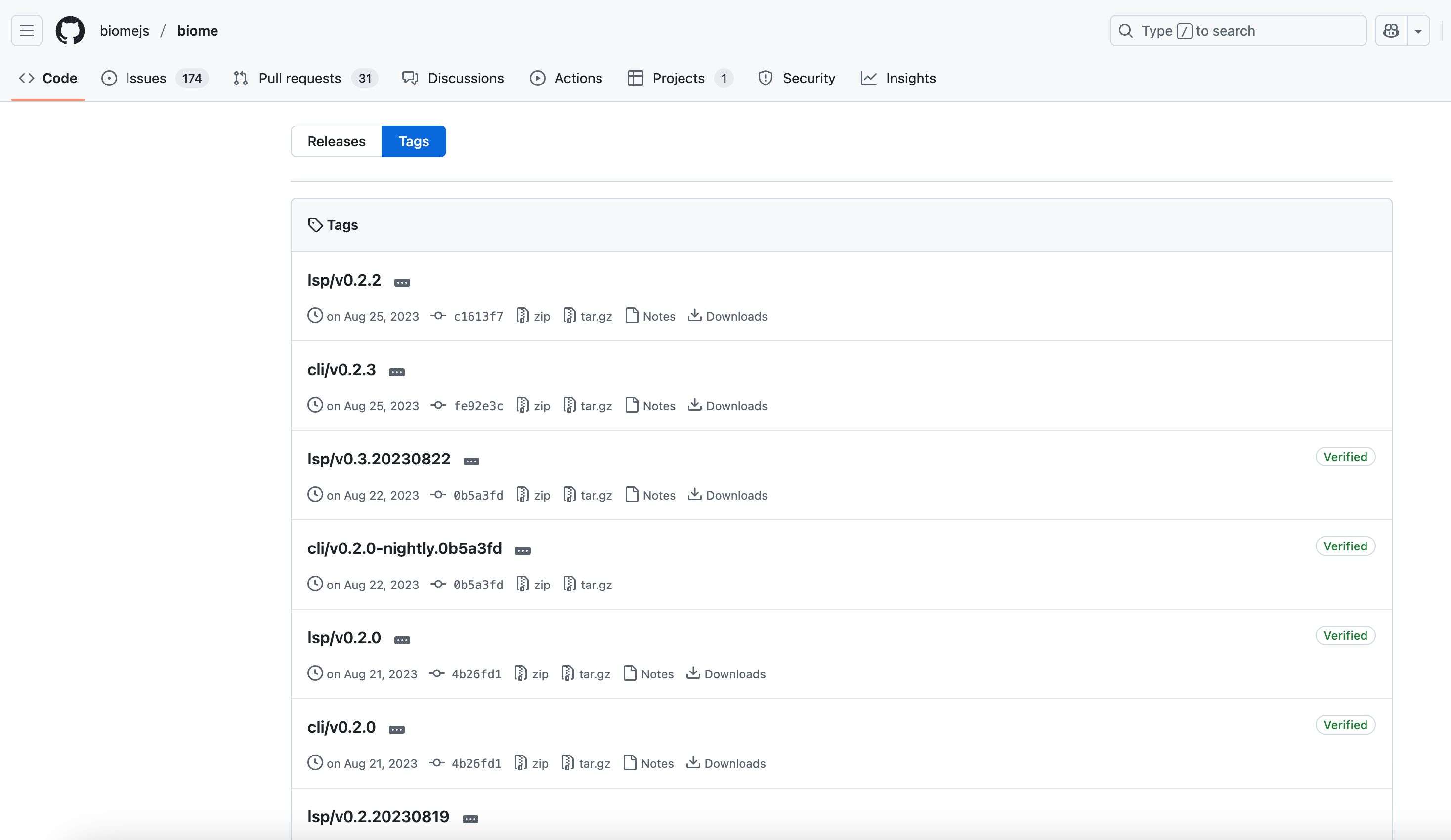
Task: Open commit c1613f7
Action: pos(478,316)
